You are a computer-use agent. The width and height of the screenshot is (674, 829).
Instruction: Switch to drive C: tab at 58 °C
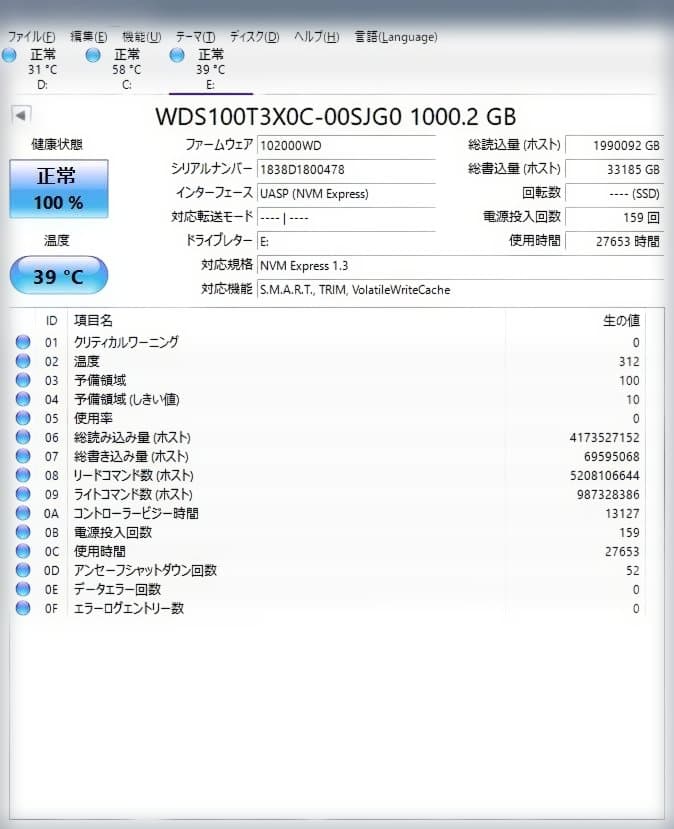pos(126,69)
